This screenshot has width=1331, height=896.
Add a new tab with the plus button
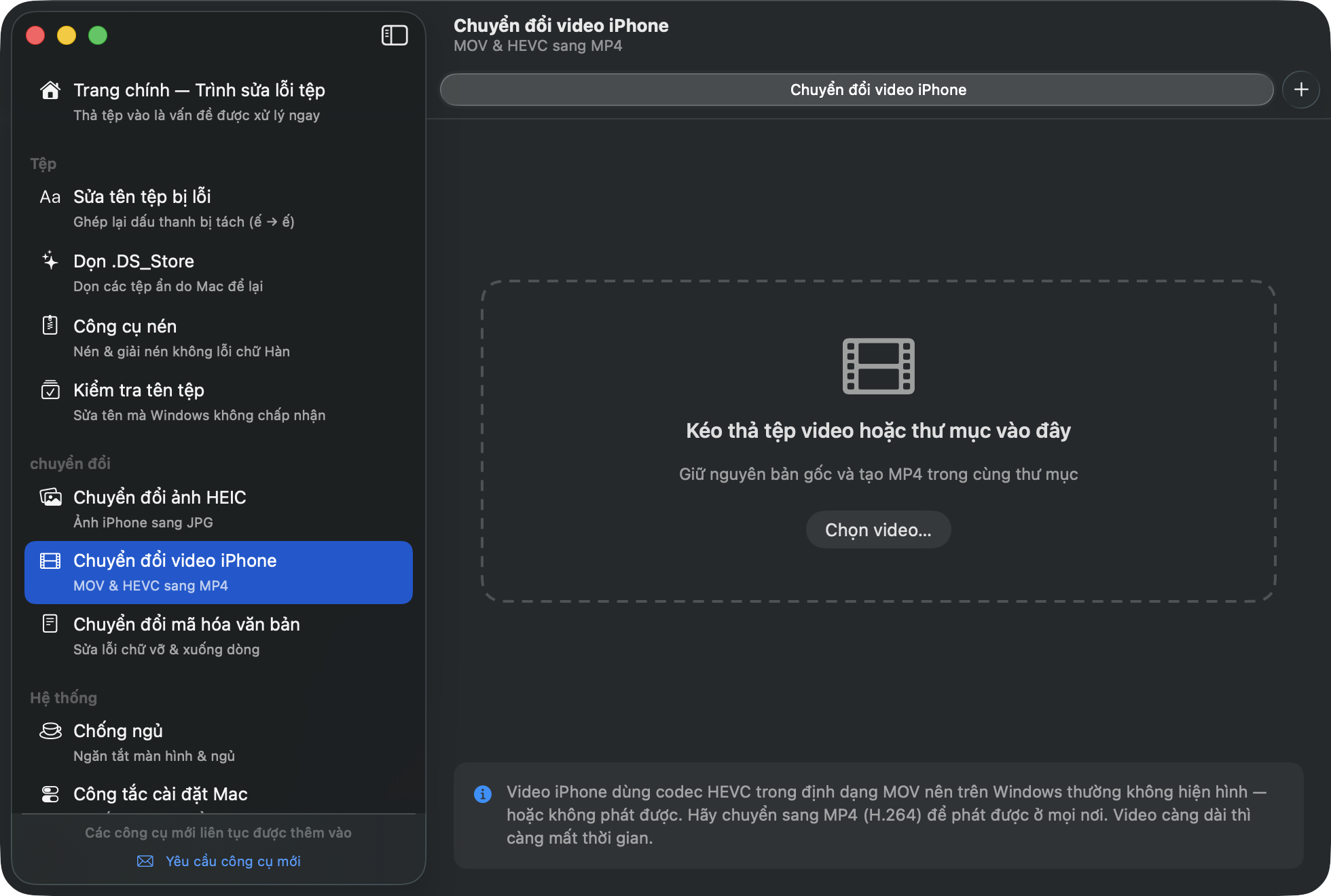[x=1301, y=90]
